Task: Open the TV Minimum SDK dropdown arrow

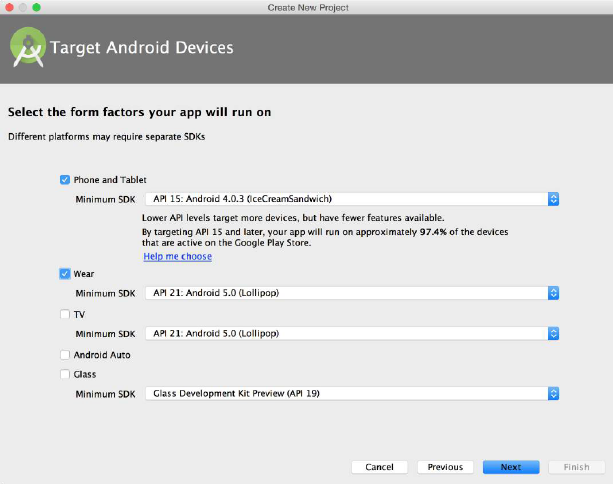Action: [x=553, y=333]
